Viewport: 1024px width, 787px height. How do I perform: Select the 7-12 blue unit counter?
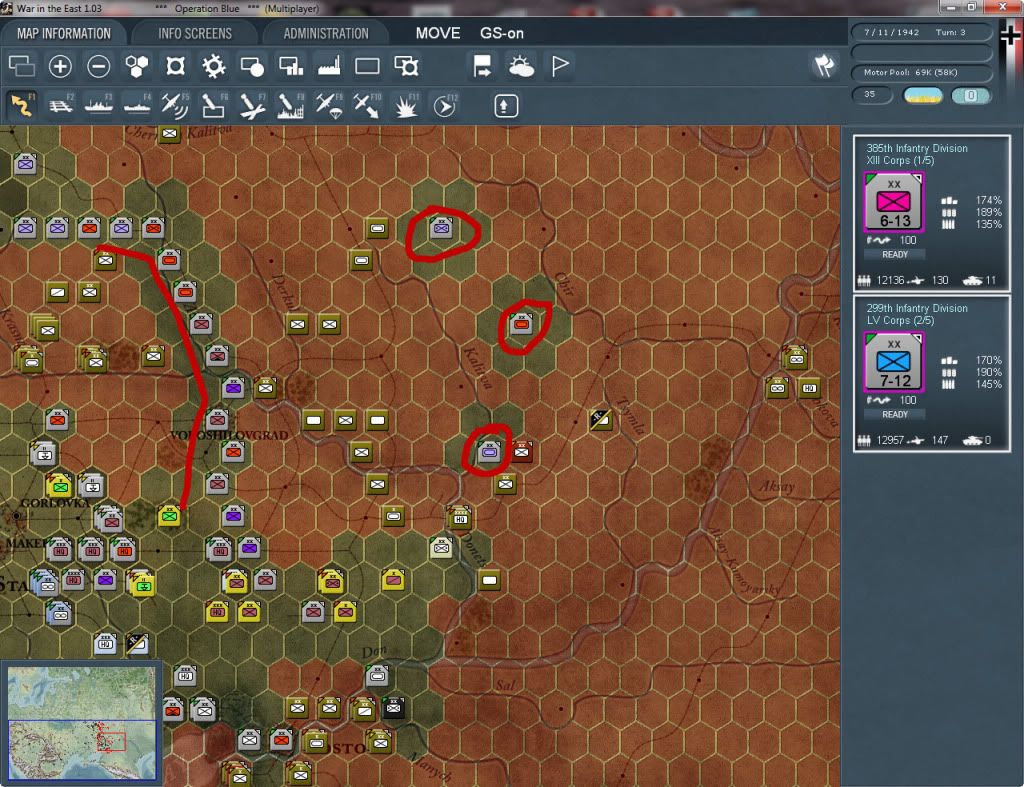point(894,362)
